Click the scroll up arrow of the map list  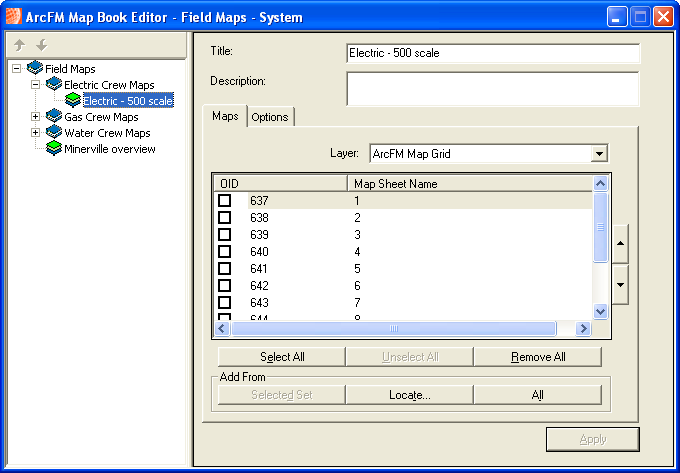[600, 183]
